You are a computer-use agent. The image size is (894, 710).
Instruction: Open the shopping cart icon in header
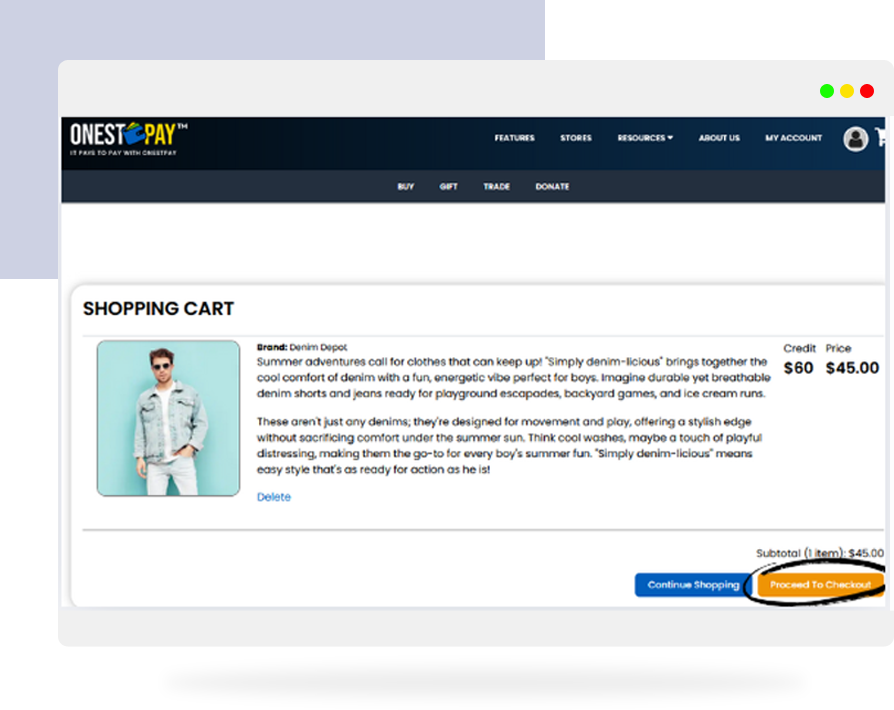pyautogui.click(x=883, y=138)
